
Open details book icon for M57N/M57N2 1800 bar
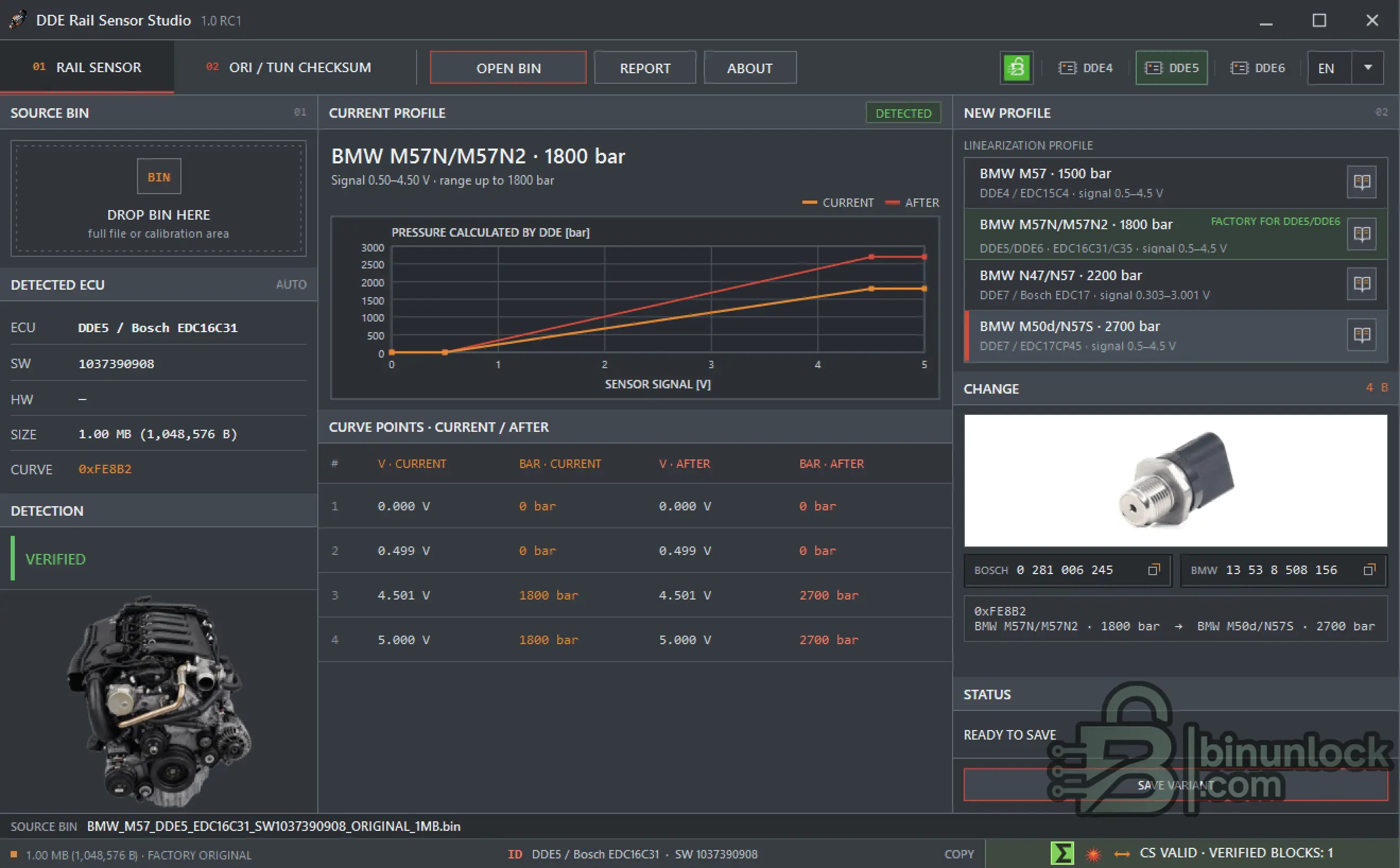click(x=1362, y=234)
